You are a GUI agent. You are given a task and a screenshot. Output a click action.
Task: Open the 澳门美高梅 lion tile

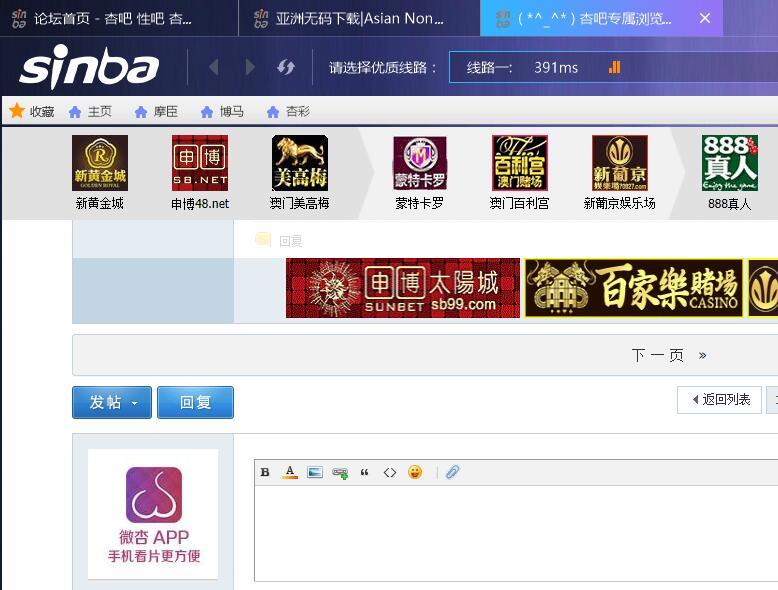(x=300, y=172)
